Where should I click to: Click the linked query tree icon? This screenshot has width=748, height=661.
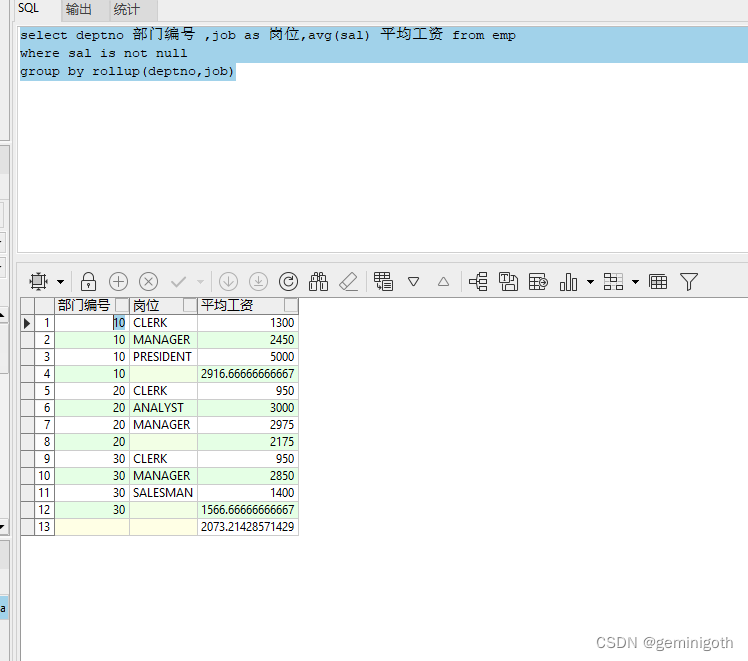point(478,281)
